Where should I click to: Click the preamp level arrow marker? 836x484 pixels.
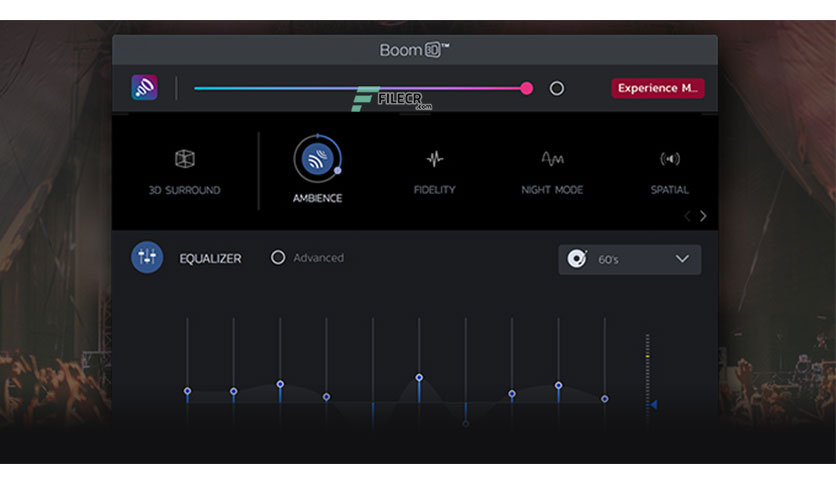click(x=654, y=405)
